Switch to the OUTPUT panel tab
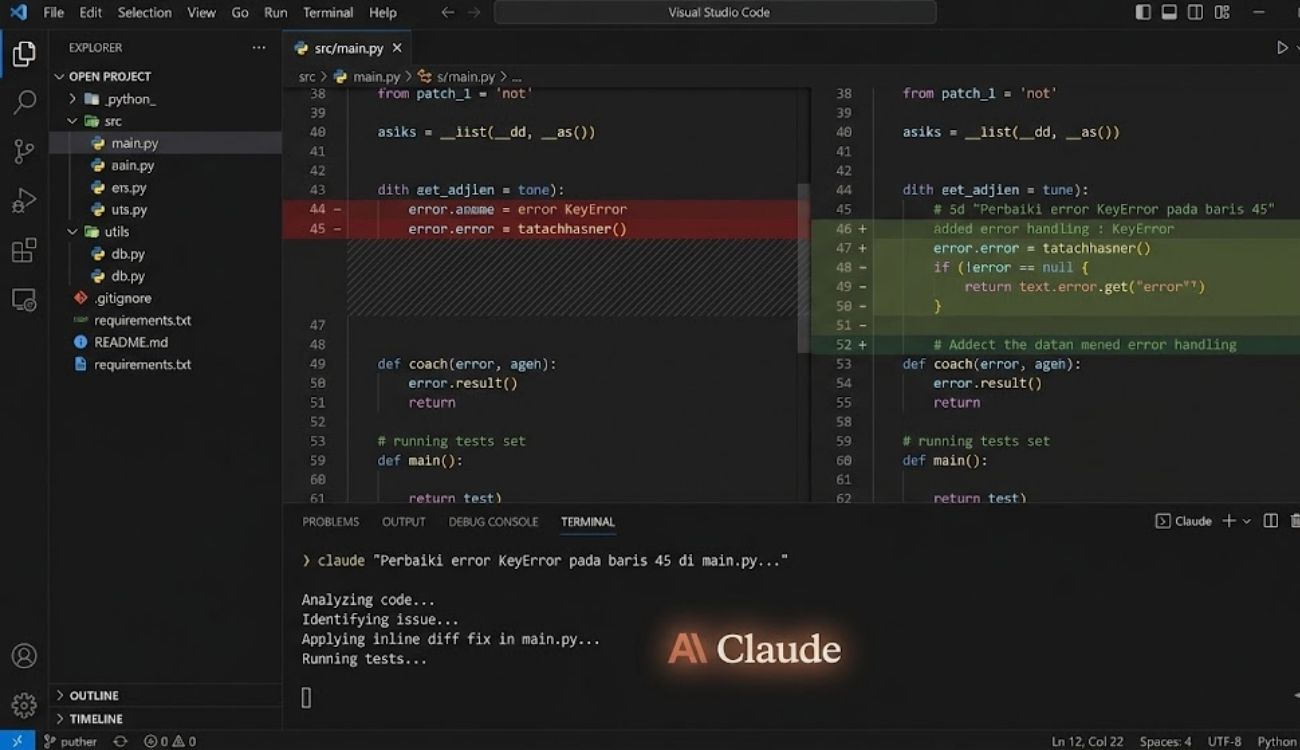The width and height of the screenshot is (1300, 750). (x=404, y=522)
